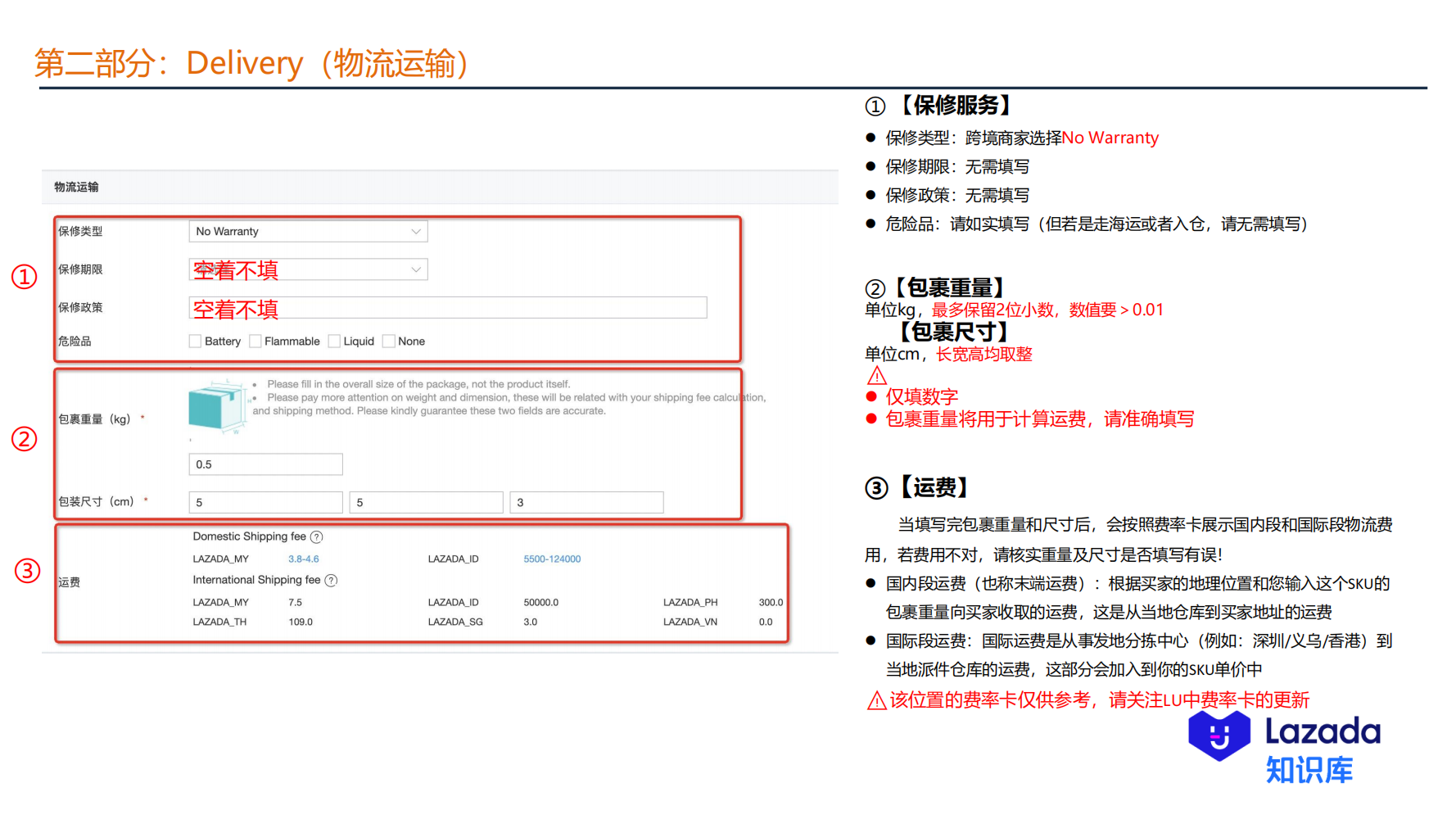The height and width of the screenshot is (819, 1456).
Task: Click the LAZADA_VN market label
Action: 690,622
